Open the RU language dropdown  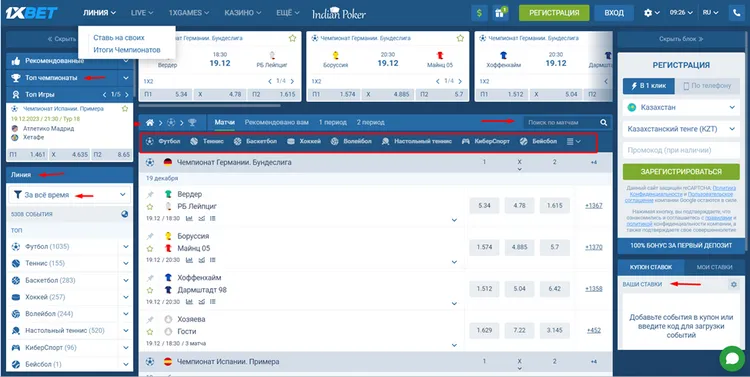[710, 13]
